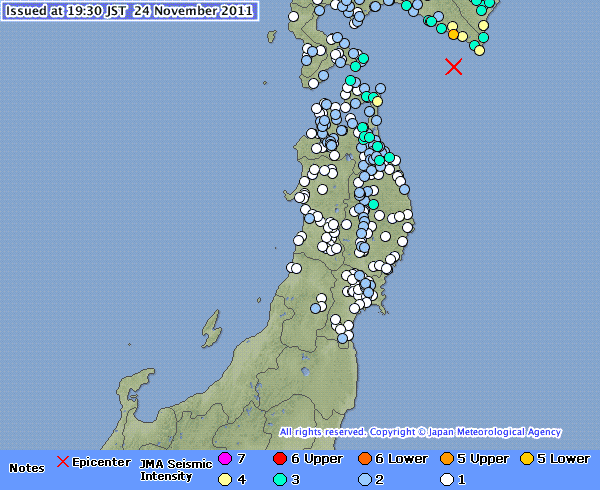The height and width of the screenshot is (490, 600).
Task: Click the 5 Upper legend circle
Action: click(447, 458)
